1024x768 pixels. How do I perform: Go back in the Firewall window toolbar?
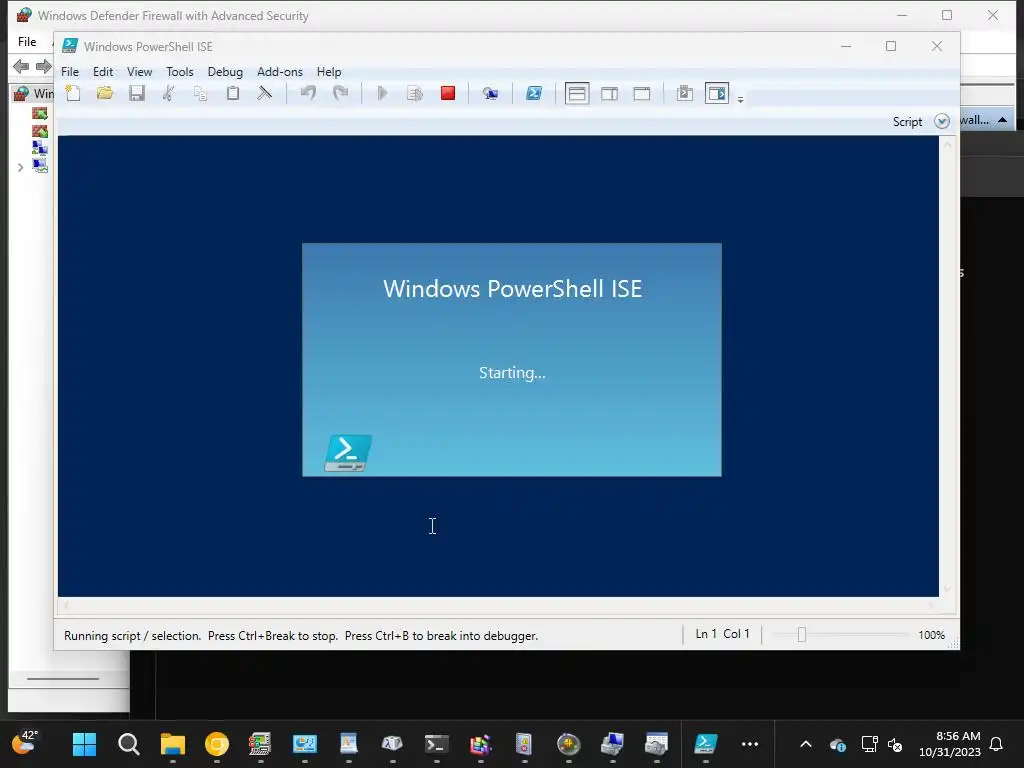point(22,66)
